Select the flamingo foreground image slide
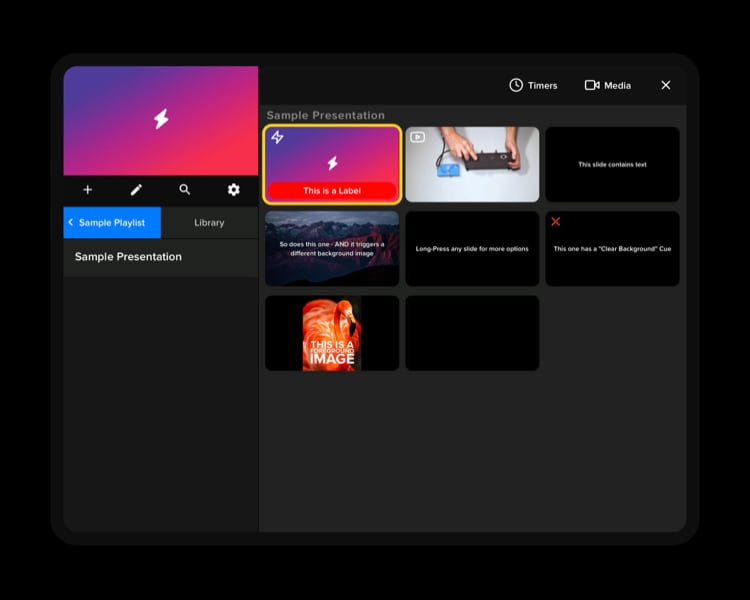This screenshot has width=750, height=600. (332, 333)
